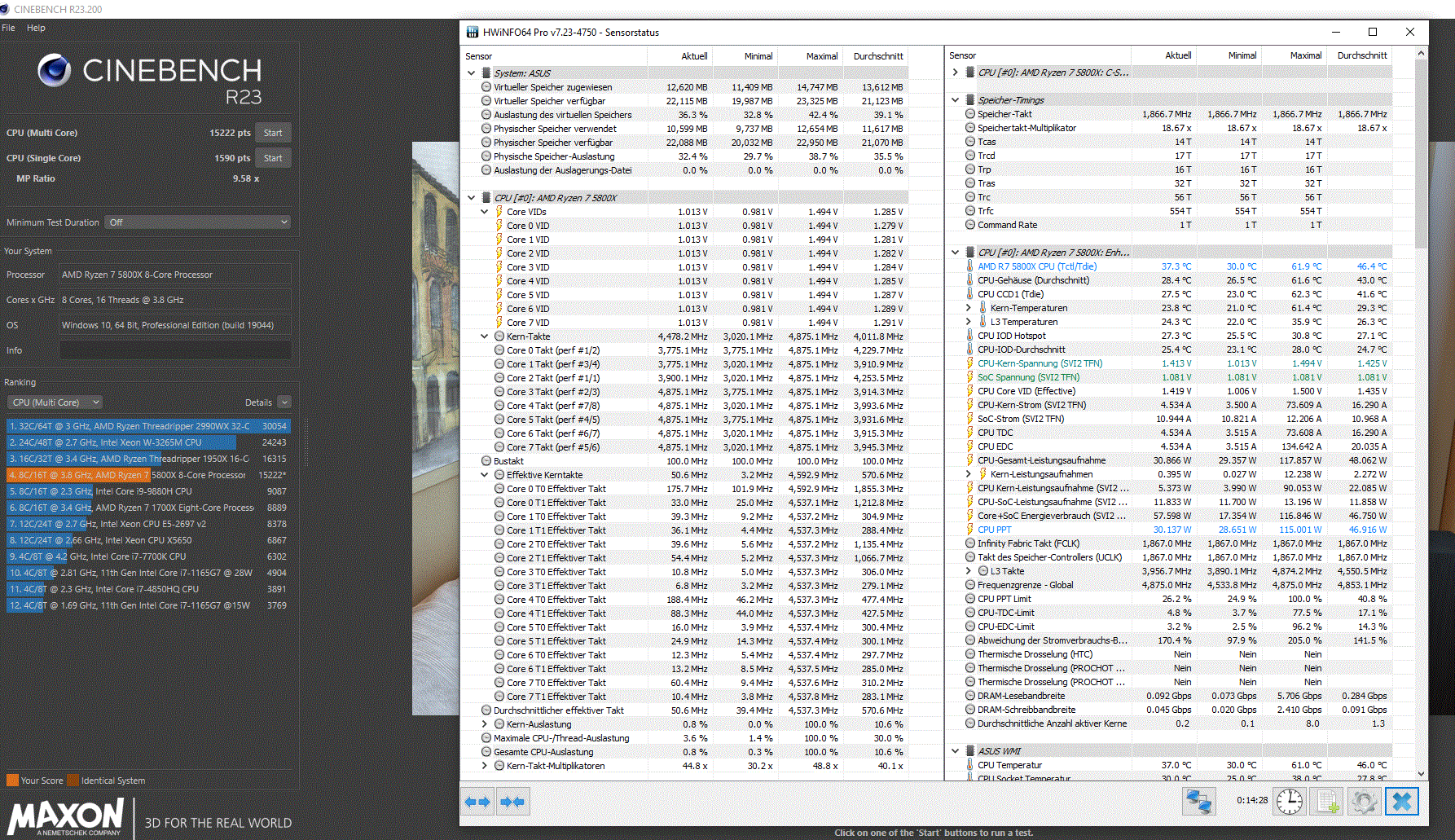The image size is (1455, 840).
Task: Click the round icon beside Virtueller Speicher zugewiesen
Action: click(486, 87)
